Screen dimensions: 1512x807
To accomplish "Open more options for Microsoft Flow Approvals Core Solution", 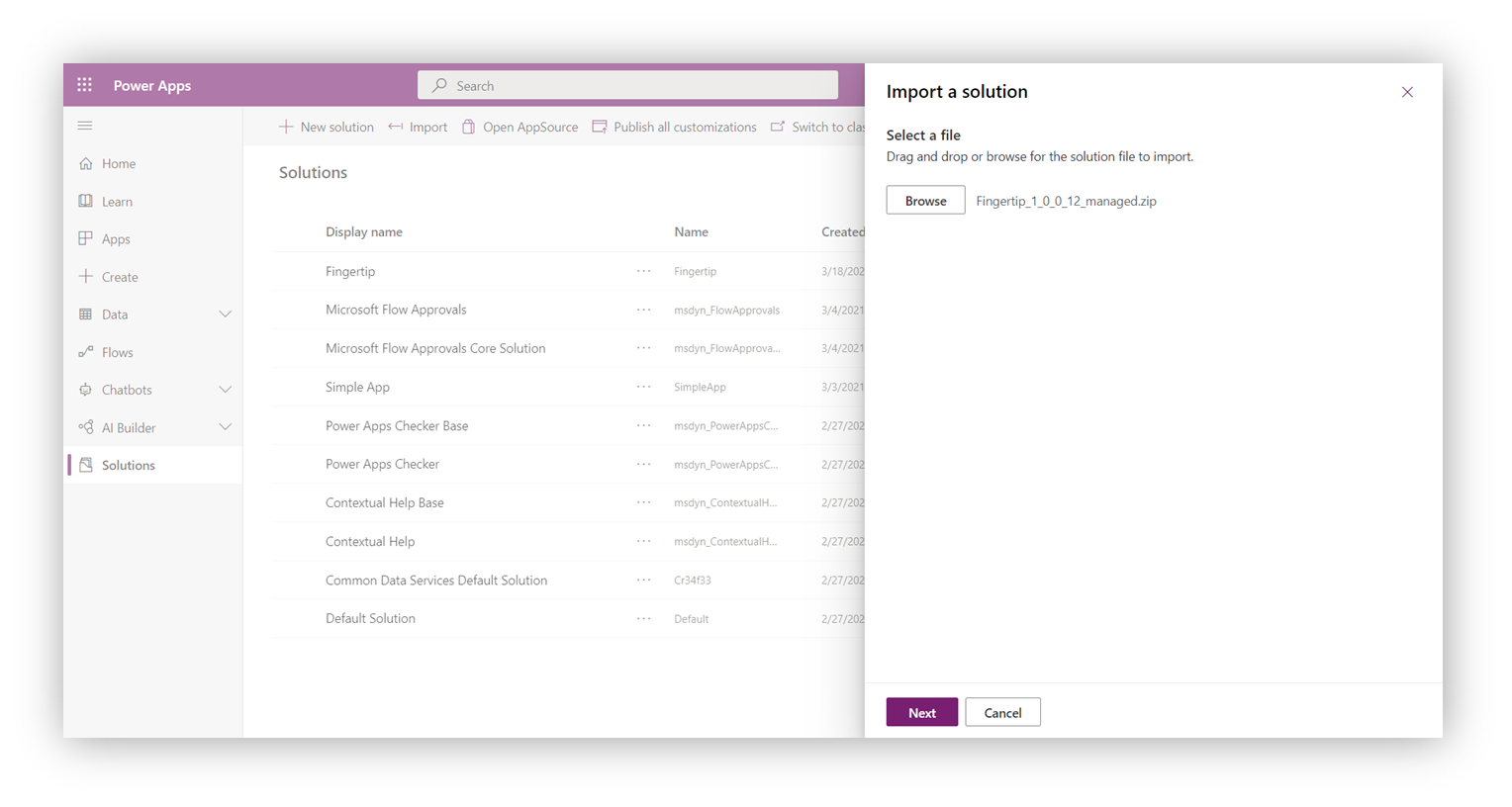I will (644, 348).
